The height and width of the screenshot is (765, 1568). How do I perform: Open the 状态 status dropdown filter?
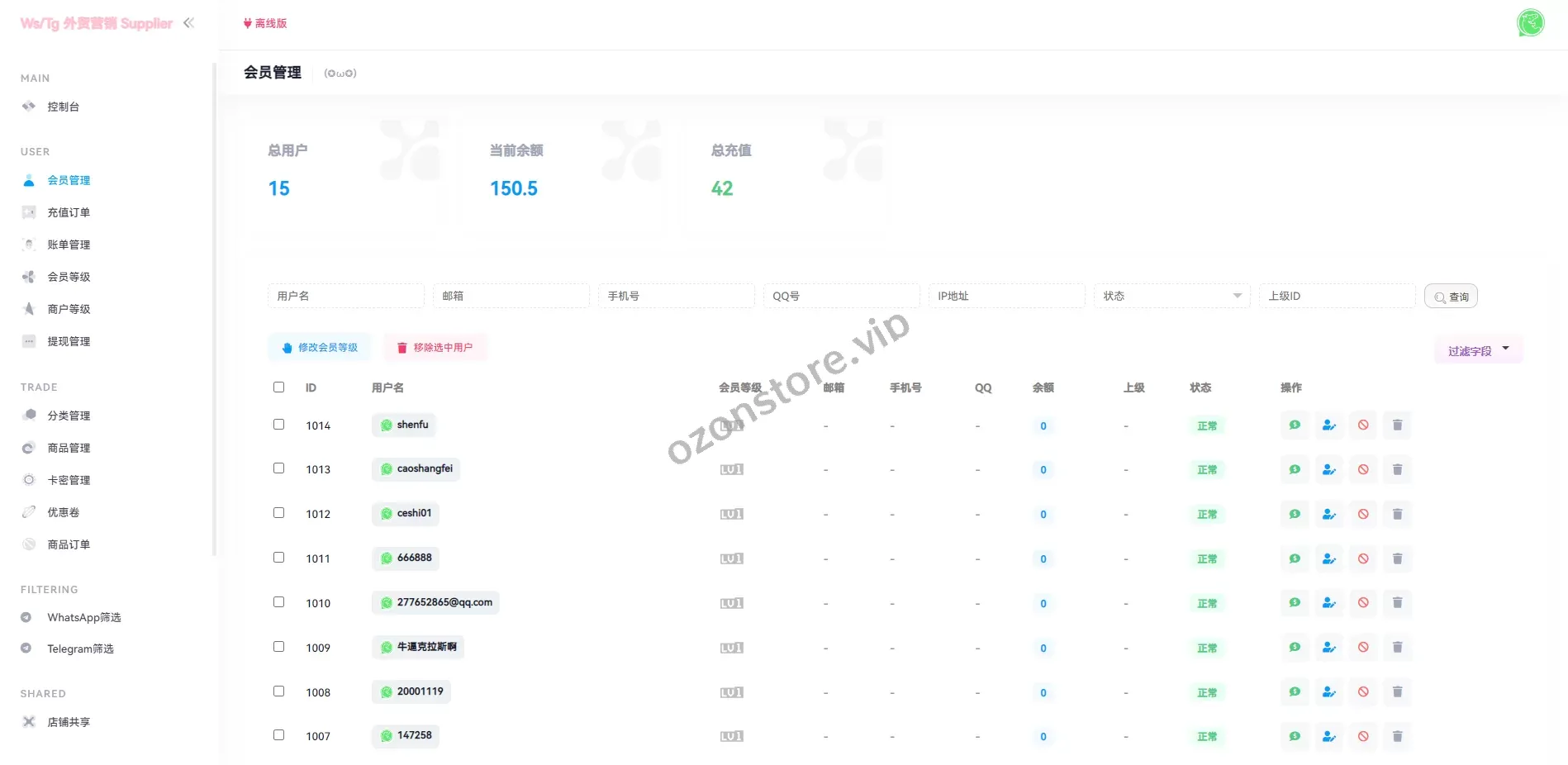point(1171,296)
